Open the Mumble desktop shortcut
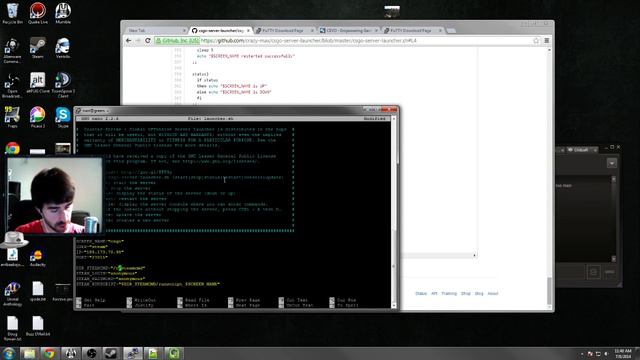Screen dimensions: 640x360 coord(63,13)
